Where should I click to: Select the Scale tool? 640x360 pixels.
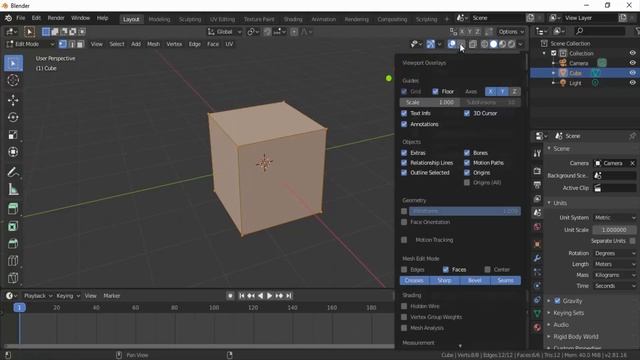(13, 135)
